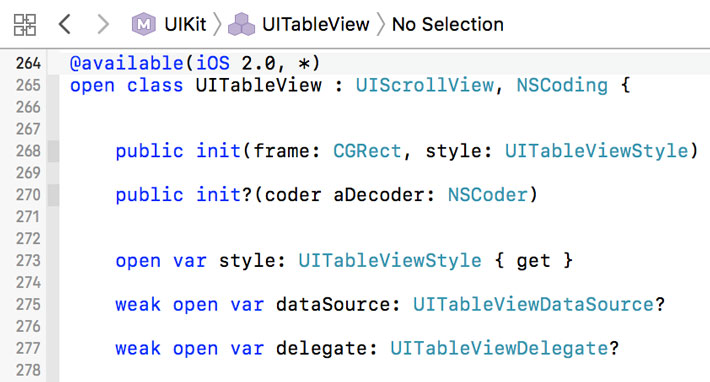Click line number 268

coord(28,151)
